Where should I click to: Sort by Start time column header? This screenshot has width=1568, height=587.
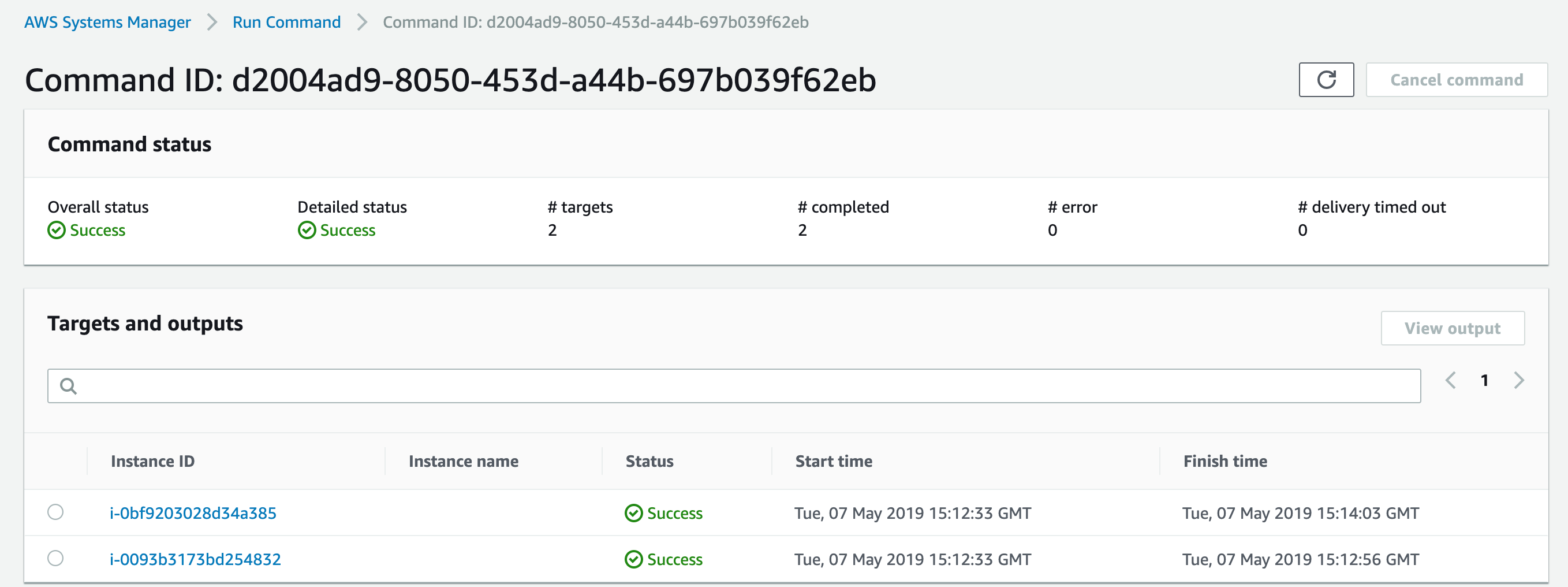(833, 462)
